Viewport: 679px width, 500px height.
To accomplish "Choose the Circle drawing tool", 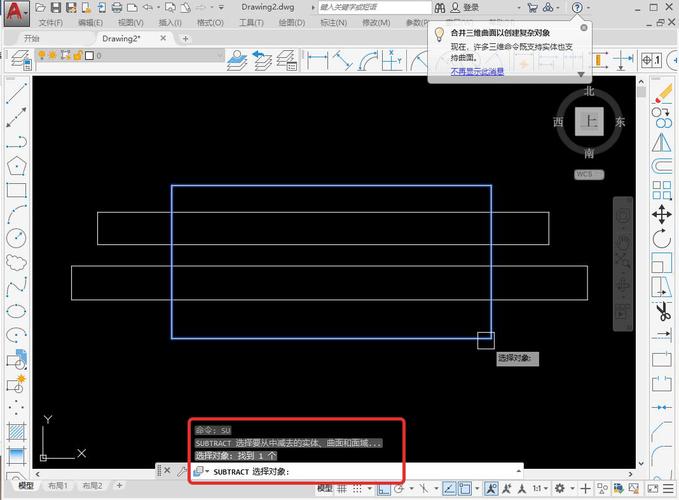I will pyautogui.click(x=16, y=239).
